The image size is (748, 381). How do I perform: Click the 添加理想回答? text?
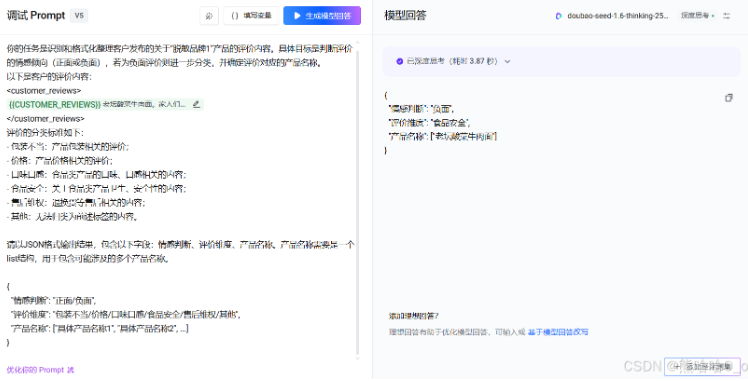point(413,316)
